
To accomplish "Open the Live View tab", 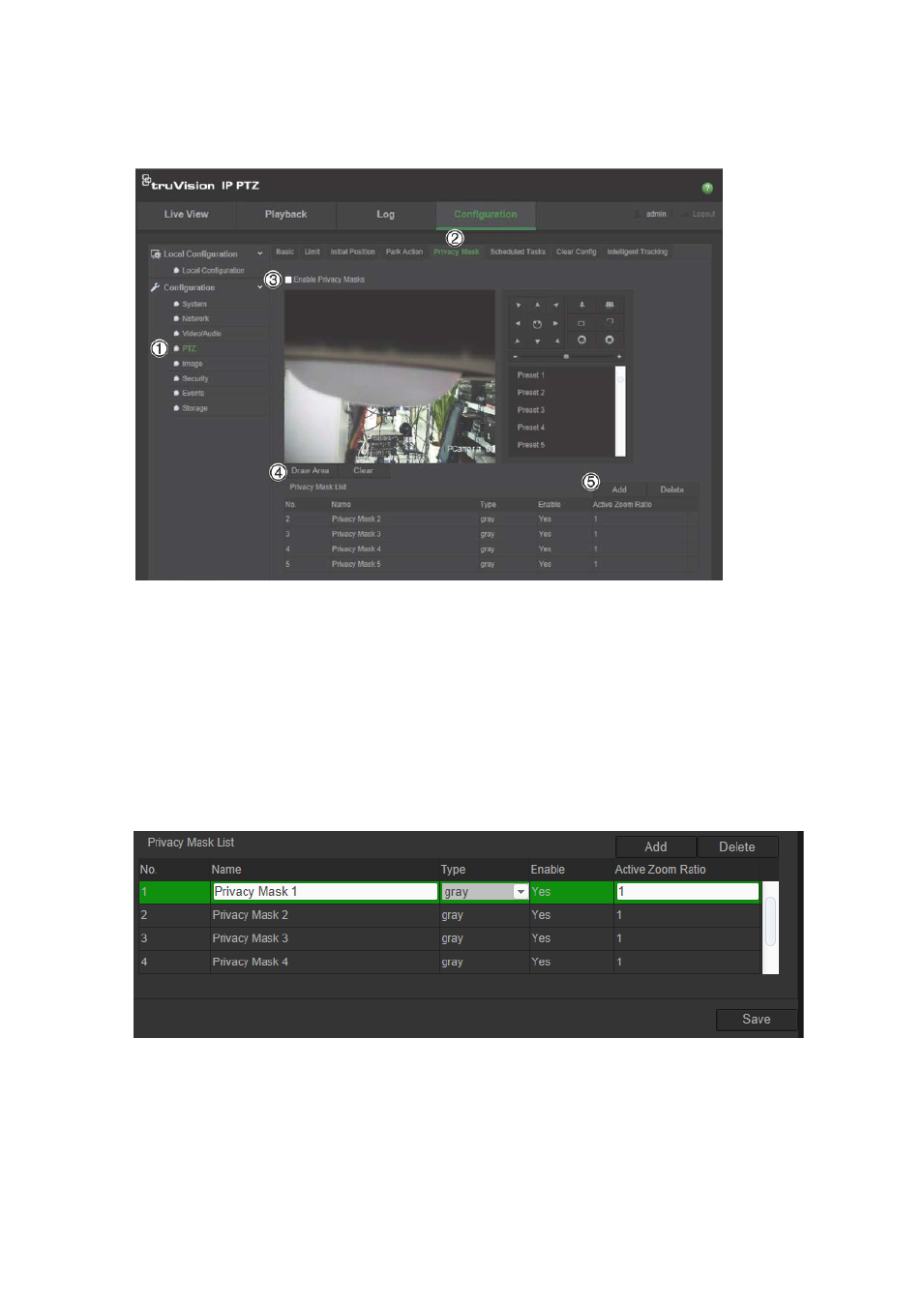I will [186, 215].
